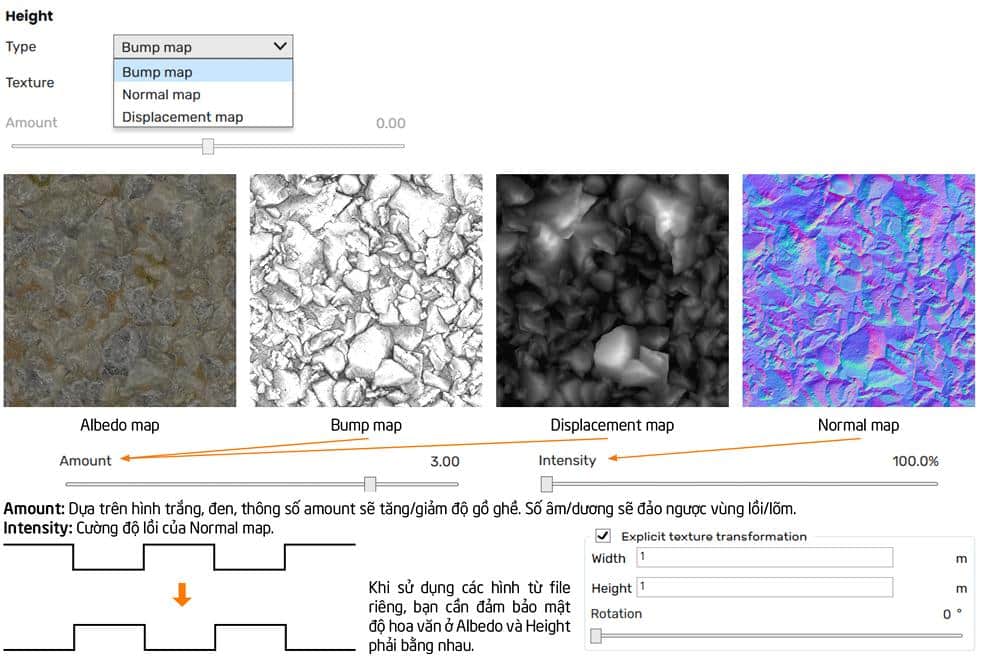
Task: Click the Height input field
Action: [x=763, y=588]
